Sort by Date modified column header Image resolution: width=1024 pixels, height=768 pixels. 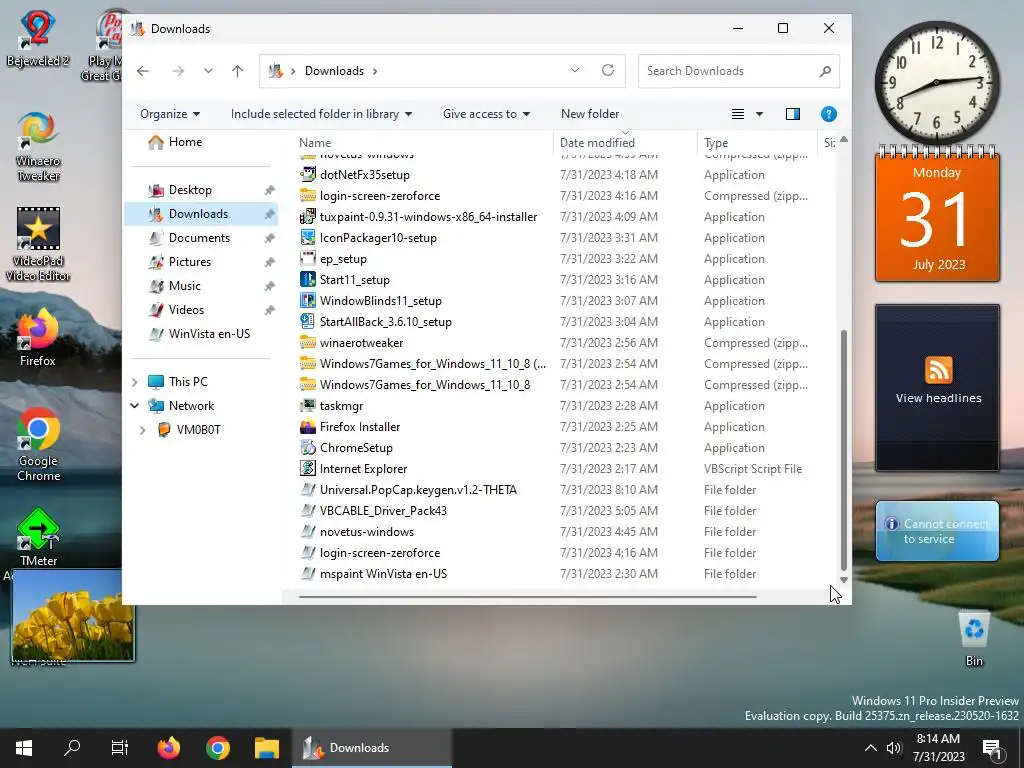tap(597, 142)
